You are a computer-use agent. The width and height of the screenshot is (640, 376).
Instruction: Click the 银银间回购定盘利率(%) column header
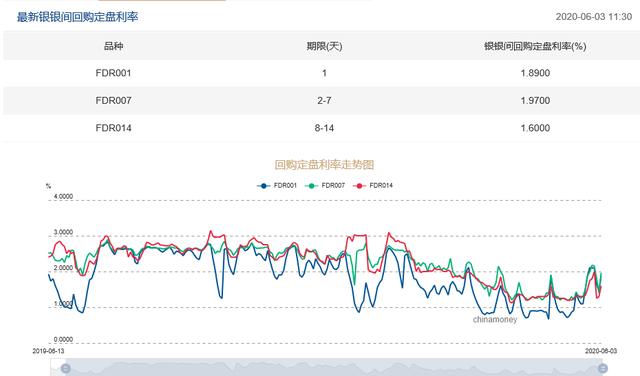535,46
